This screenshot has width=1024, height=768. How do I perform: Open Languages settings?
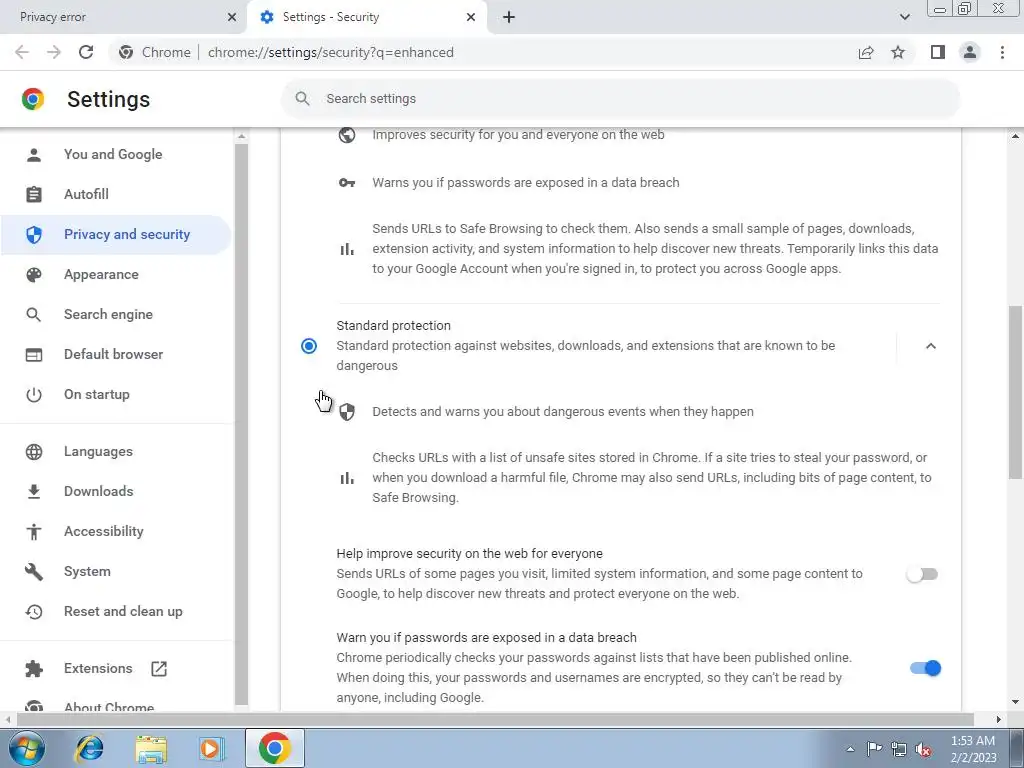point(115,451)
